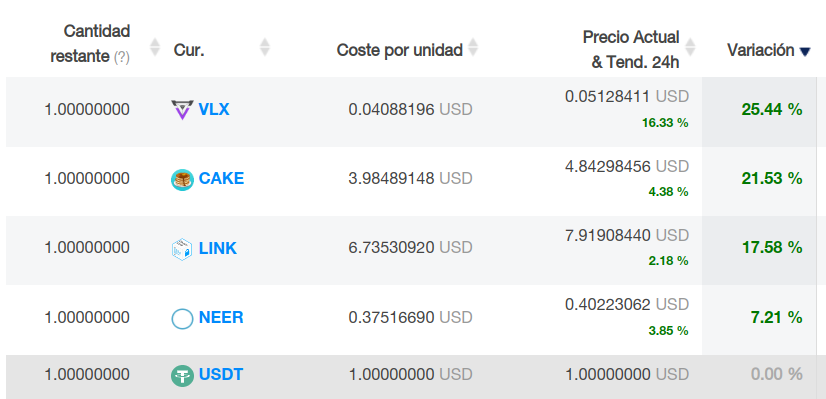The width and height of the screenshot is (826, 399).
Task: Click the Variación column header
Action: pyautogui.click(x=761, y=50)
